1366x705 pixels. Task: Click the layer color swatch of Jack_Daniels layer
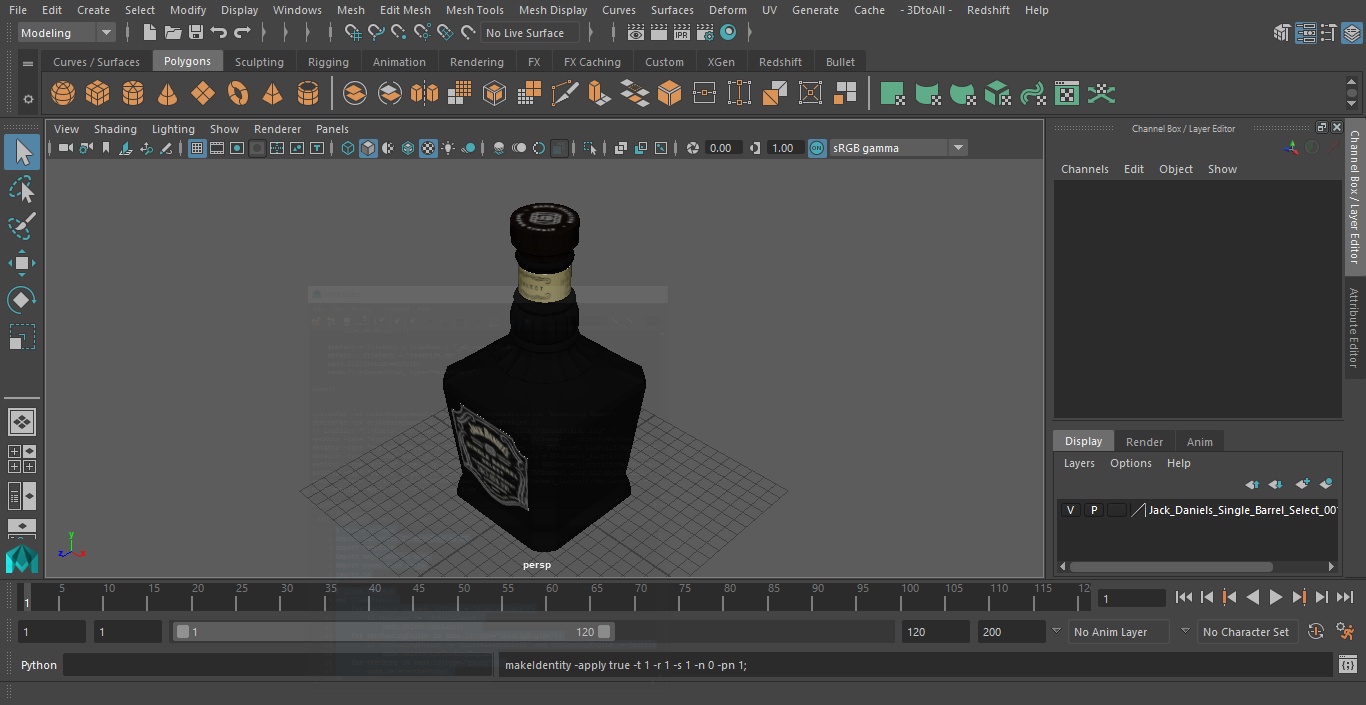coord(1117,510)
